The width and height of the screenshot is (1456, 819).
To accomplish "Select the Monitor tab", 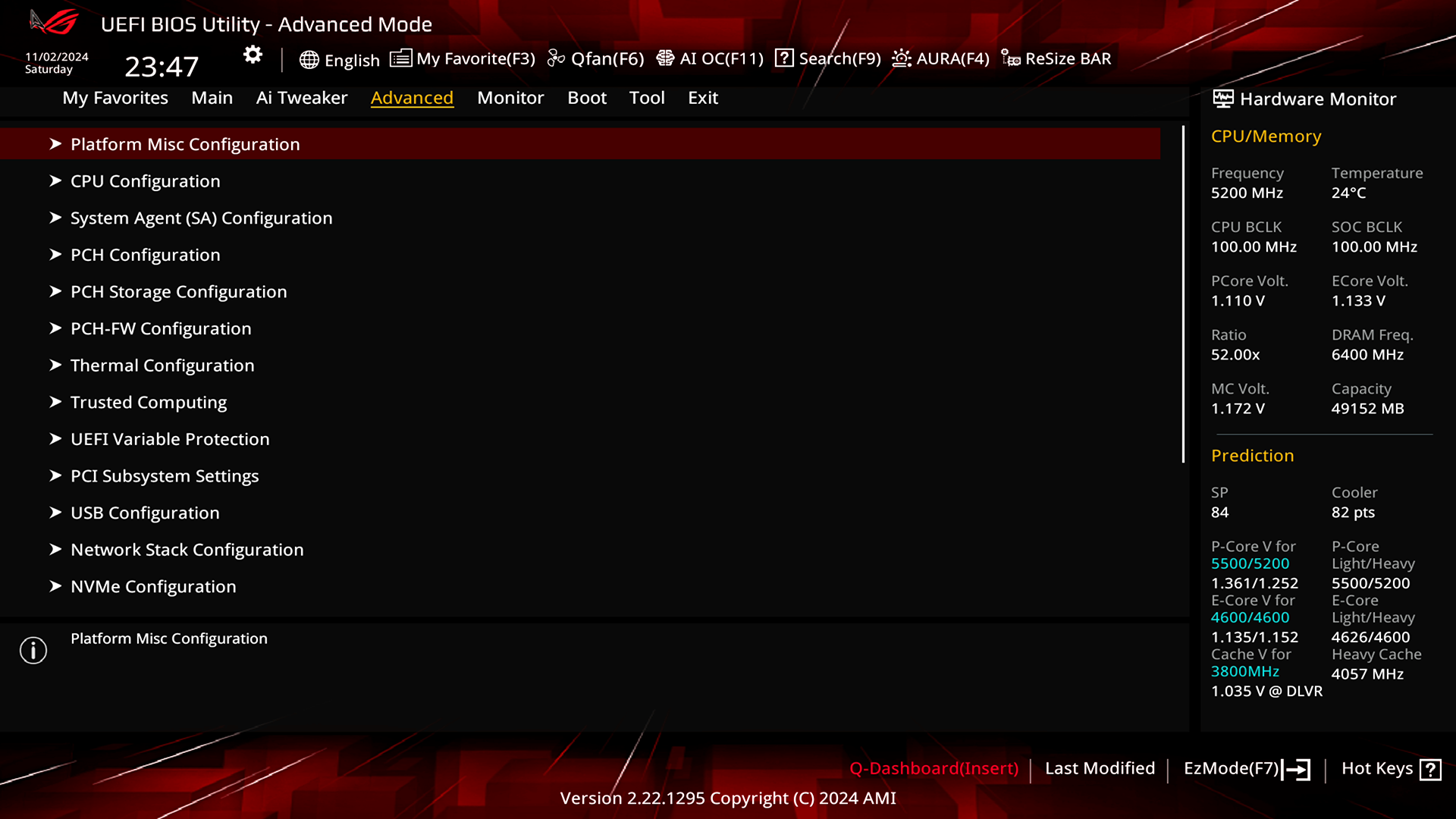I will 510,97.
